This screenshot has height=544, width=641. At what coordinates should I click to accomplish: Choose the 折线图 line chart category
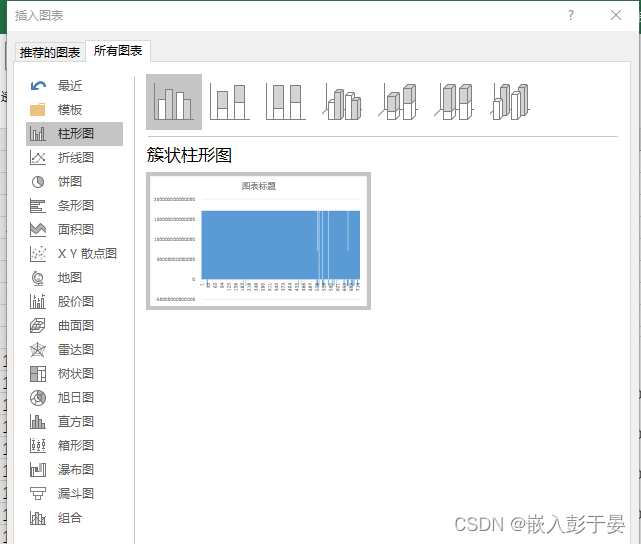[x=74, y=158]
